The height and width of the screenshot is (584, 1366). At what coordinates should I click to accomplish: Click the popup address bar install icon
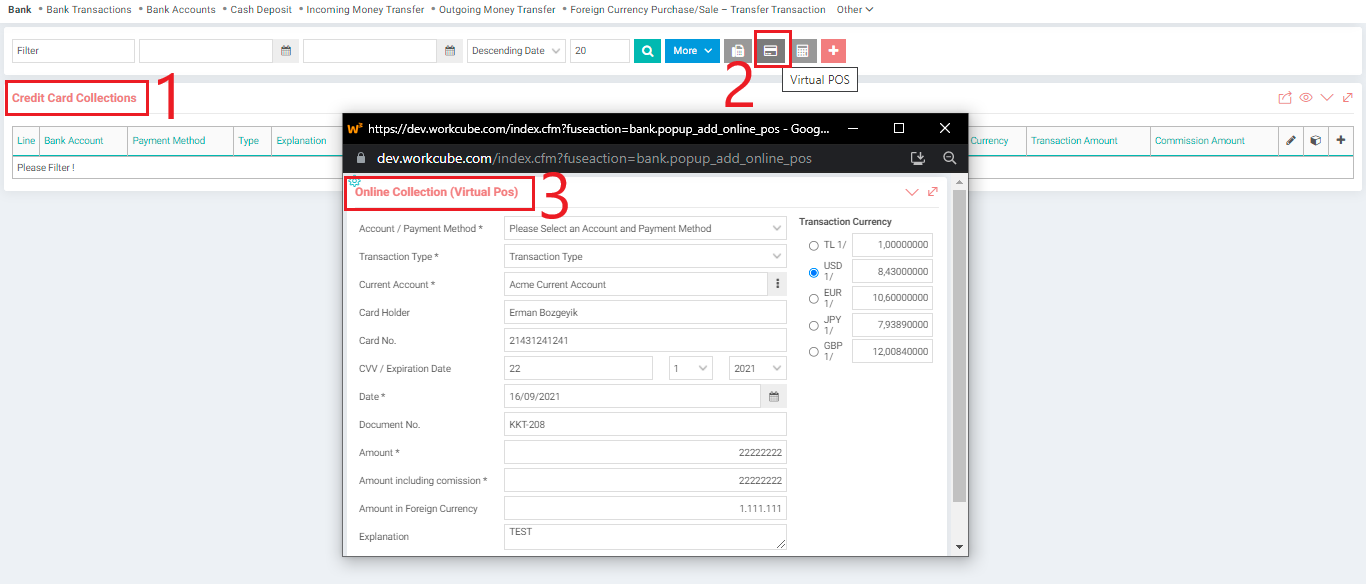click(918, 158)
